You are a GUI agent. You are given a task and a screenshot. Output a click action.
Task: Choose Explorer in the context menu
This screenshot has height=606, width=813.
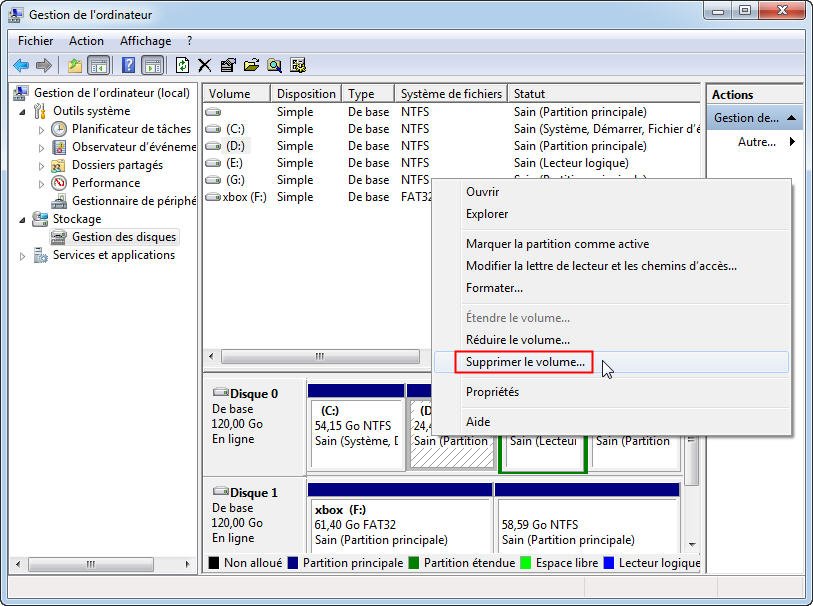[x=612, y=214]
